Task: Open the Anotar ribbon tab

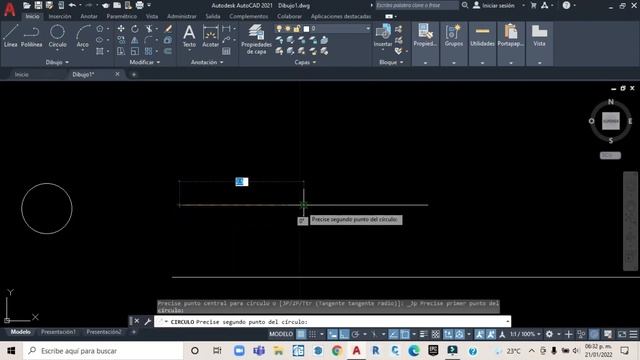Action: coord(89,16)
